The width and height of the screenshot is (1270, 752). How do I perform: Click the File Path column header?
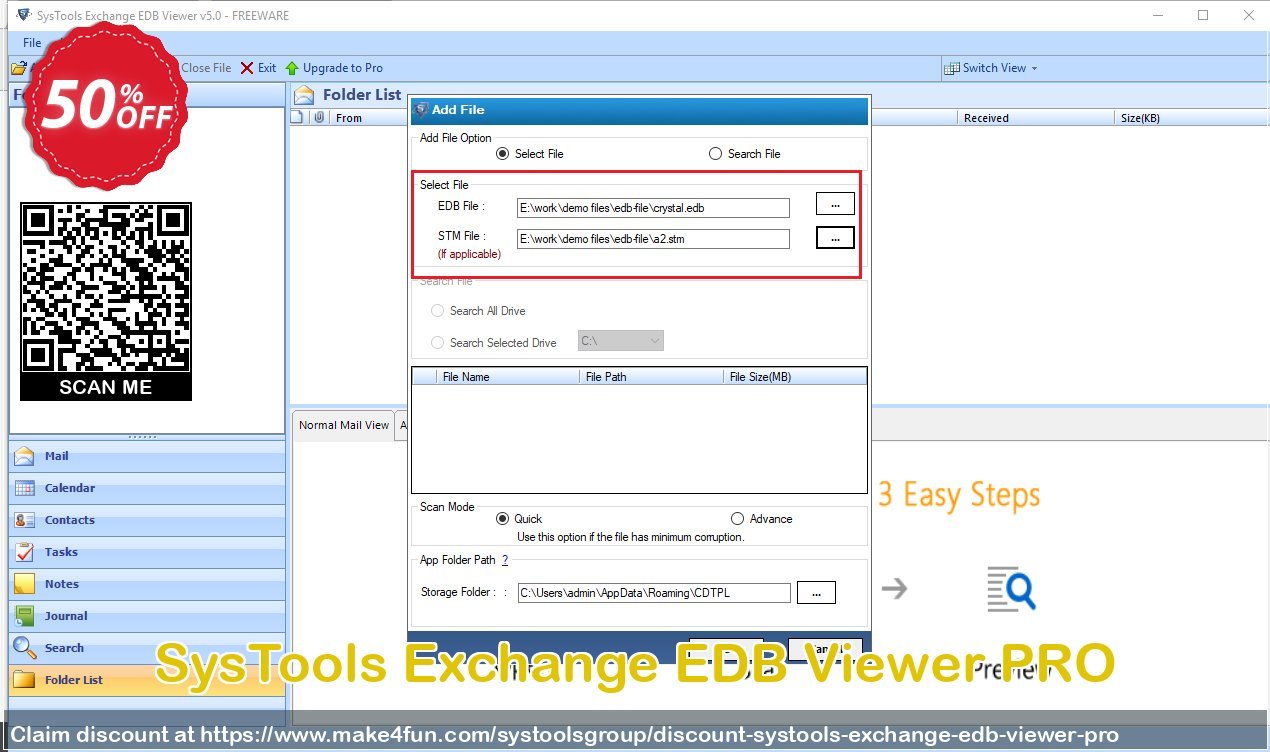pos(651,377)
